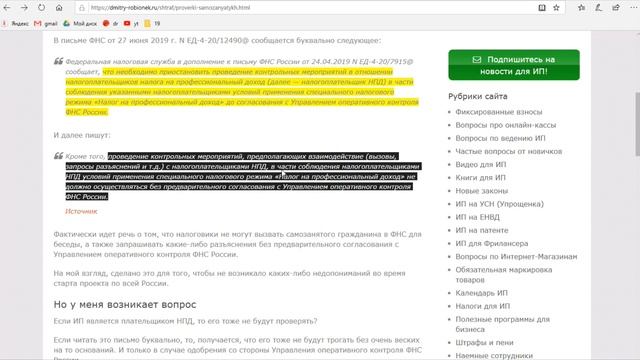
Task: Open Новые законы category
Action: pos(482,191)
